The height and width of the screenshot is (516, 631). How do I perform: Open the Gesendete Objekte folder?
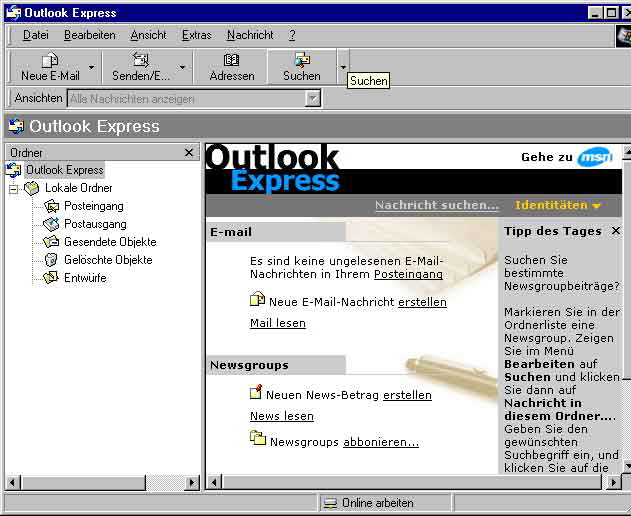pos(52,242)
